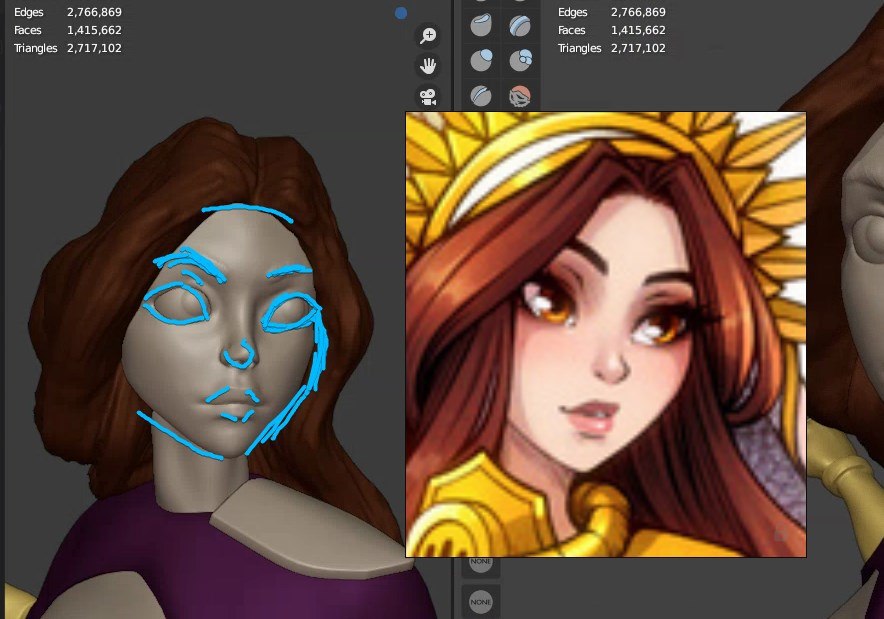Screen dimensions: 884x619
Task: Click the Triangles label in right viewport
Action: point(580,48)
